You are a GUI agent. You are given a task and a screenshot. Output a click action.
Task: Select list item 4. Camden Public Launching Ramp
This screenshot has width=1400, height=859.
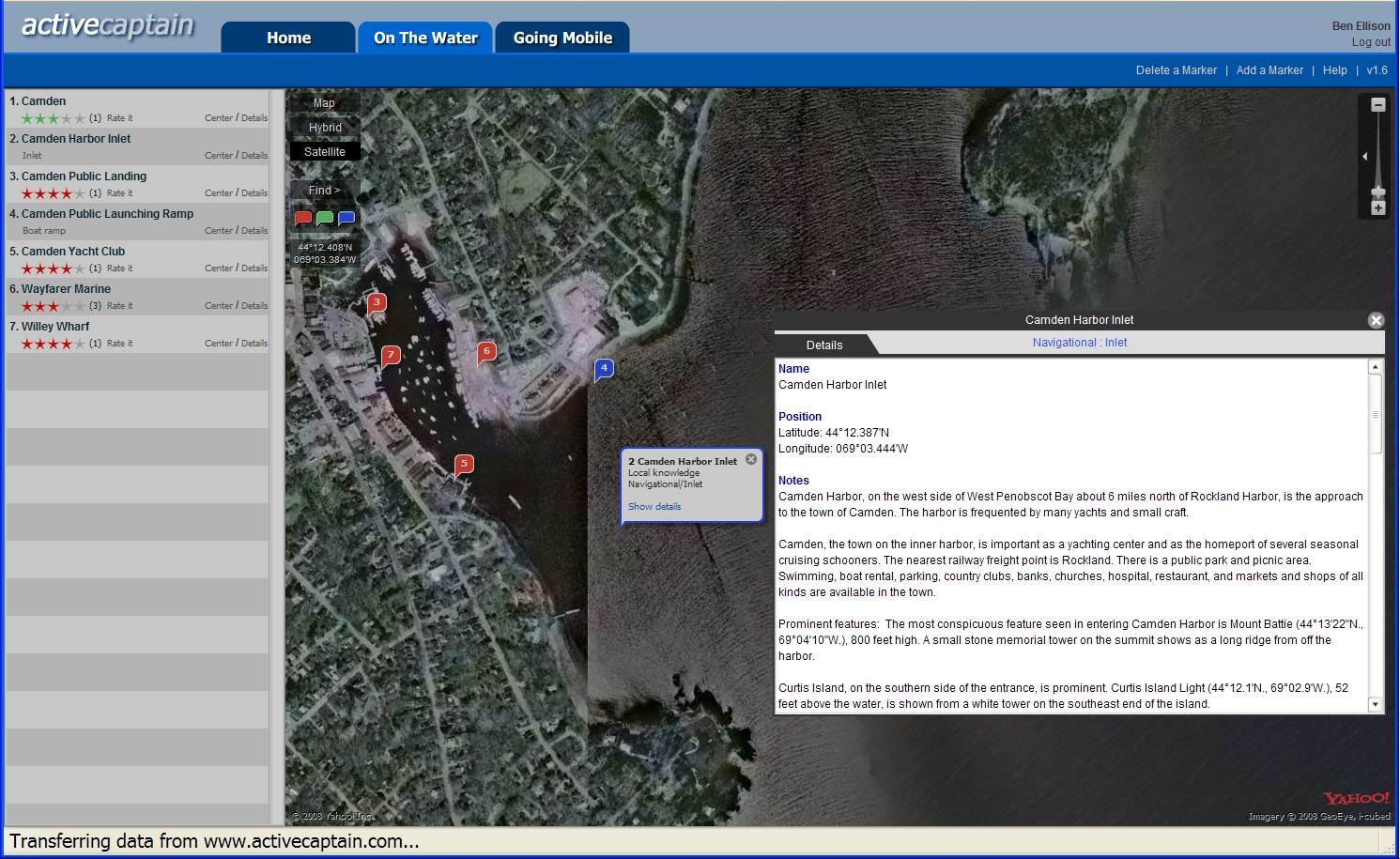pos(138,222)
